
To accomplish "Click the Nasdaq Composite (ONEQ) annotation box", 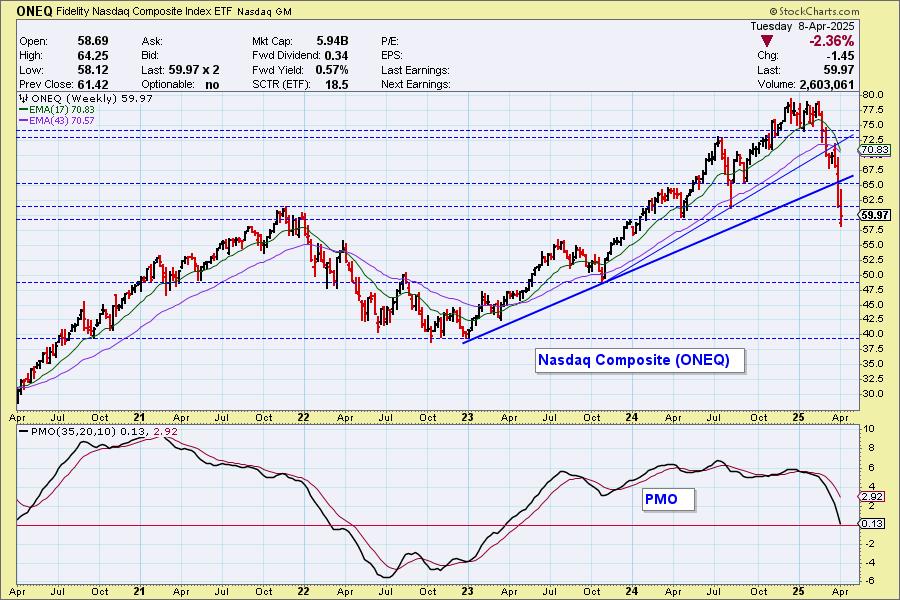I will coord(639,361).
